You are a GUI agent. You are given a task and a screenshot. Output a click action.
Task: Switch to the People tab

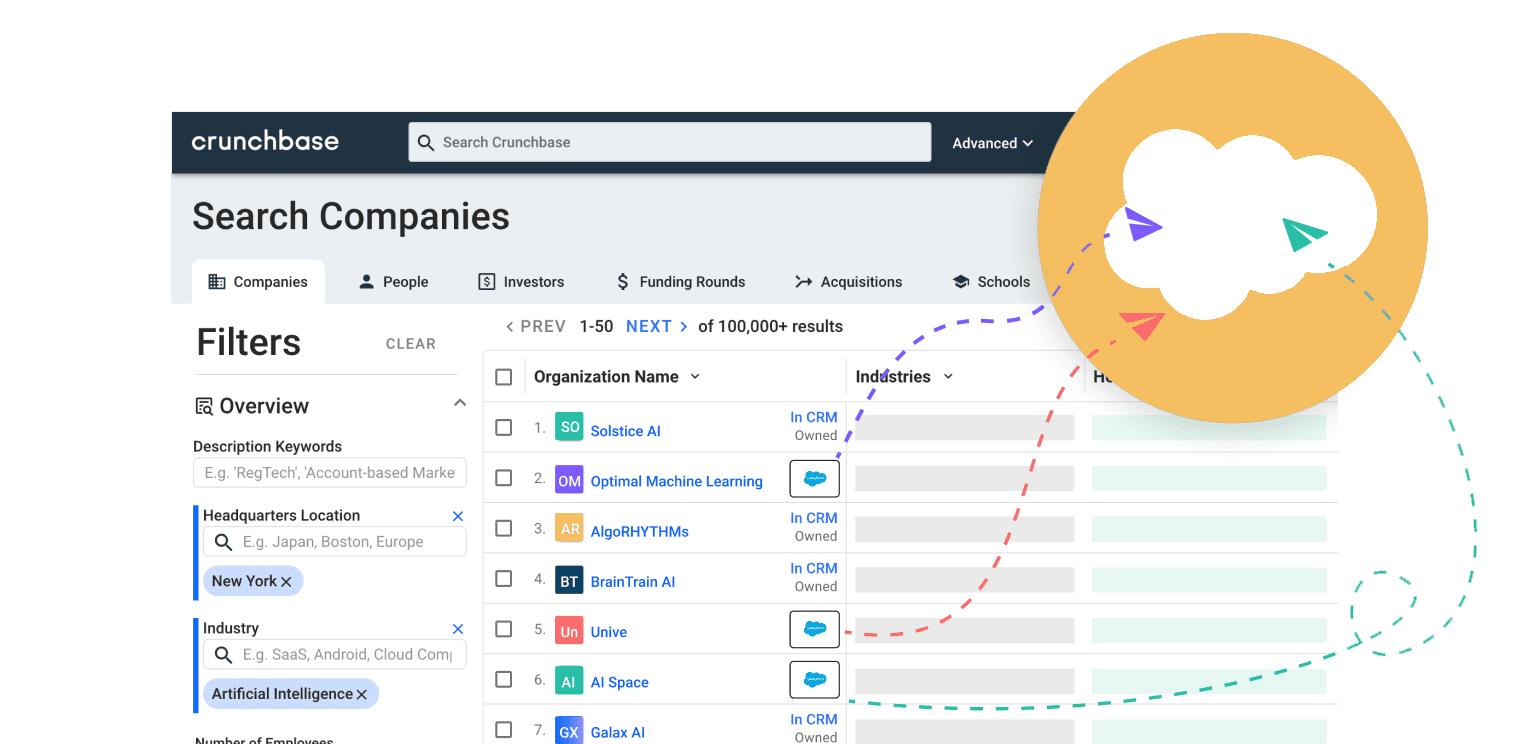[x=393, y=282]
